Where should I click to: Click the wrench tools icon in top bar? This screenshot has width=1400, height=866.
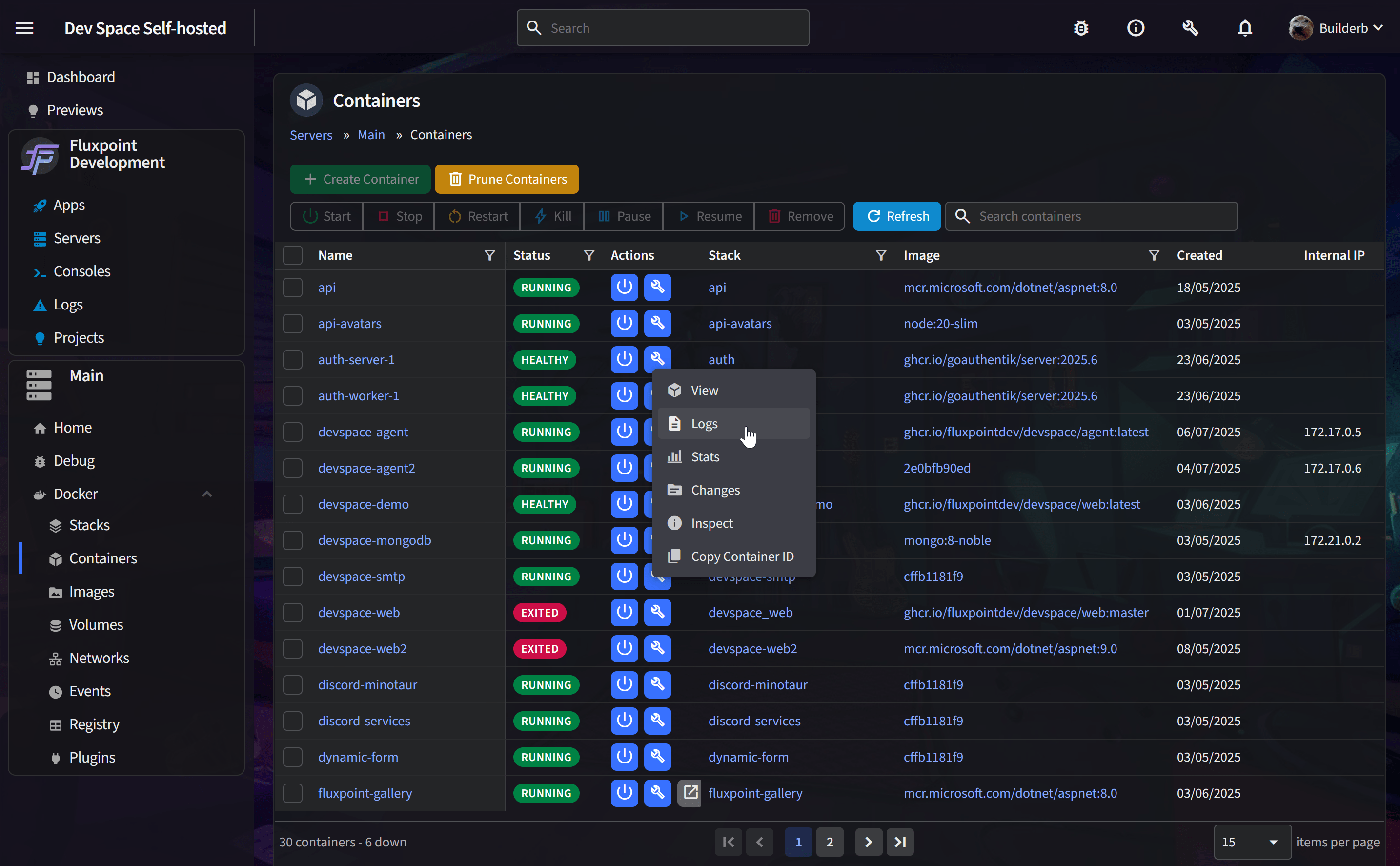click(x=1190, y=28)
